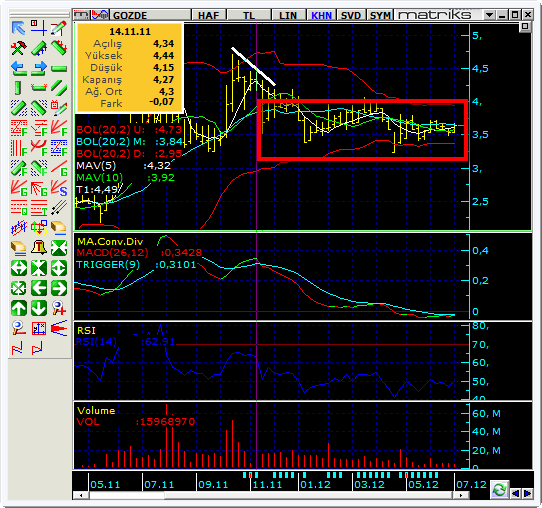Choose the crosshair cursor tool
This screenshot has height=508, width=542.
point(39,28)
